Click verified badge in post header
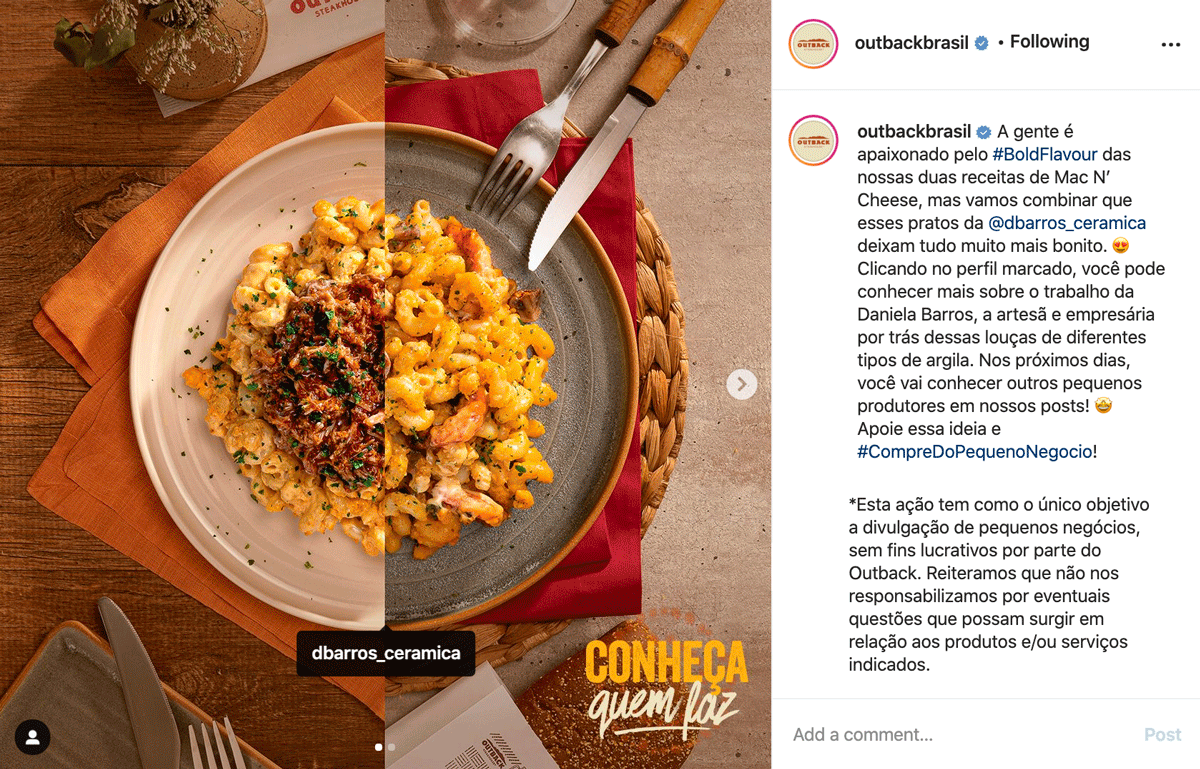The width and height of the screenshot is (1200, 769). coord(982,43)
